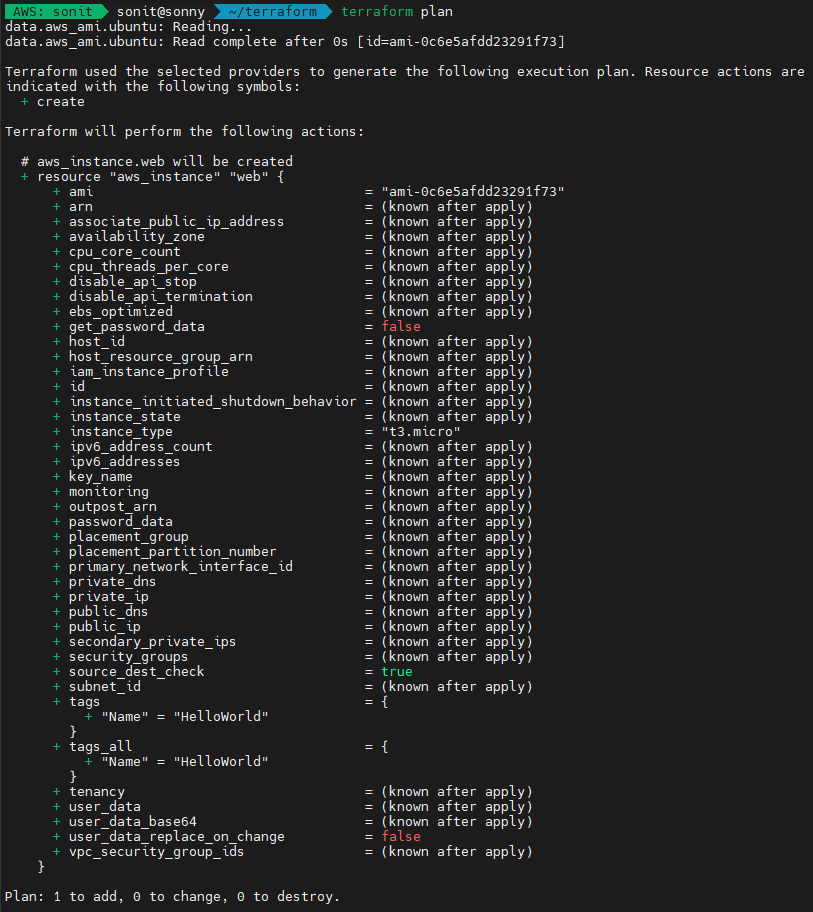Click the "user_data" attribute
813x912 pixels.
point(105,807)
